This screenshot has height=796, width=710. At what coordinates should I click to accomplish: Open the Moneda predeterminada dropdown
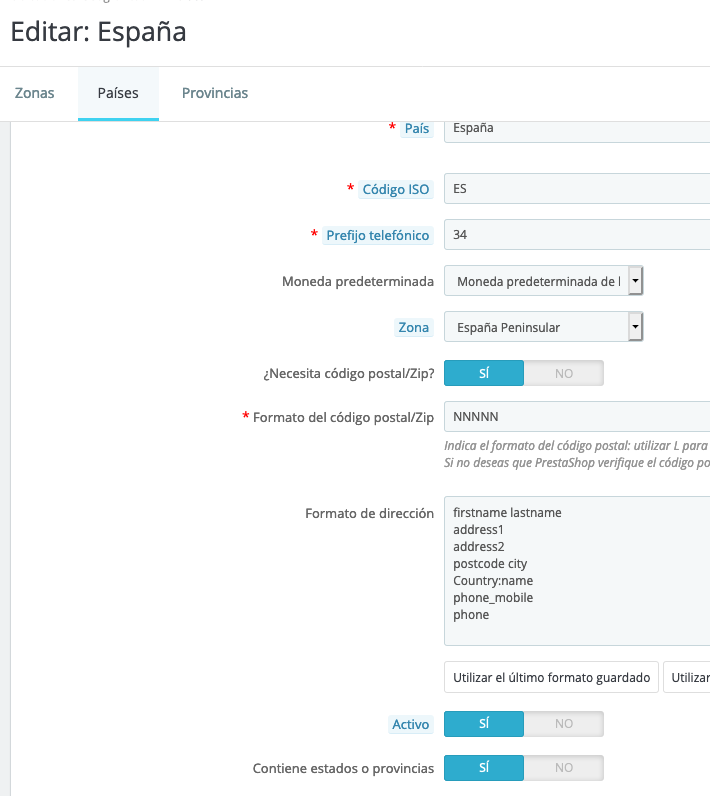(x=544, y=281)
